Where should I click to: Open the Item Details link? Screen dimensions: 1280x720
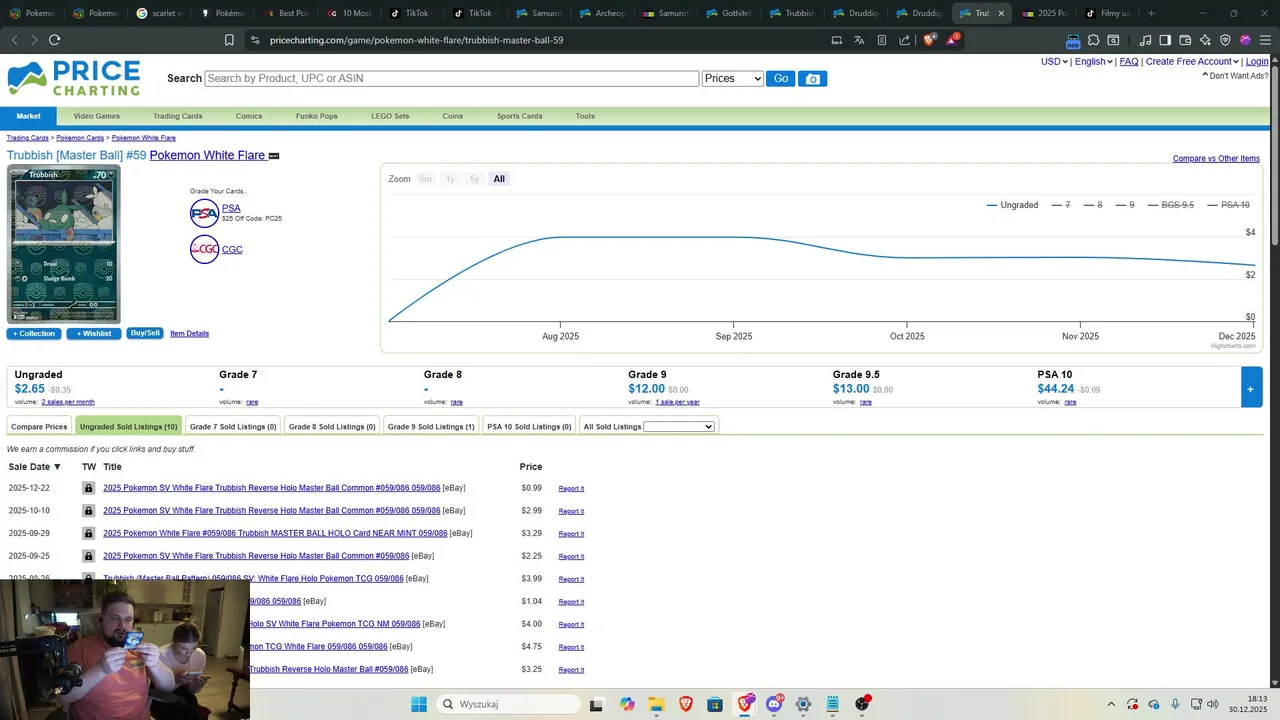pos(190,334)
